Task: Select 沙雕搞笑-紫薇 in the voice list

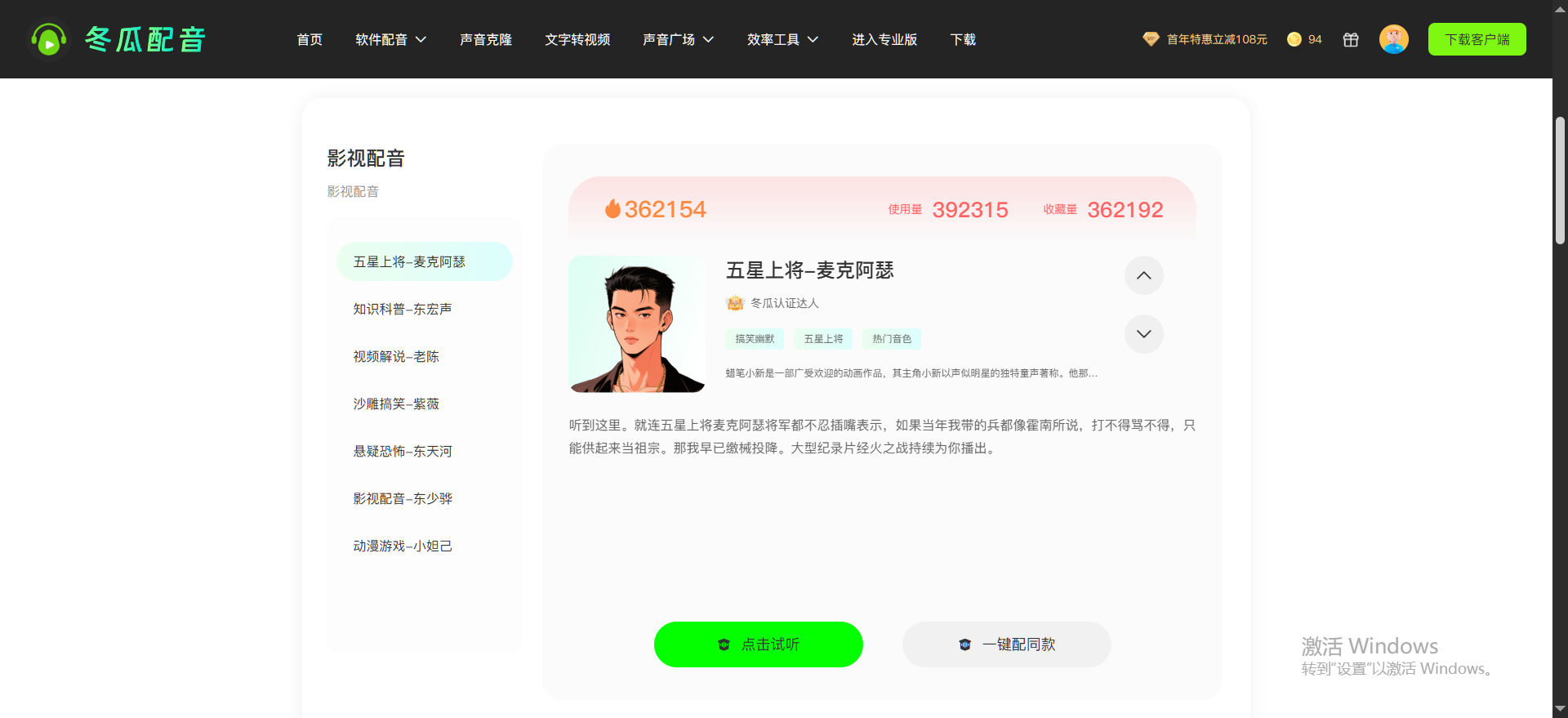Action: [x=425, y=404]
